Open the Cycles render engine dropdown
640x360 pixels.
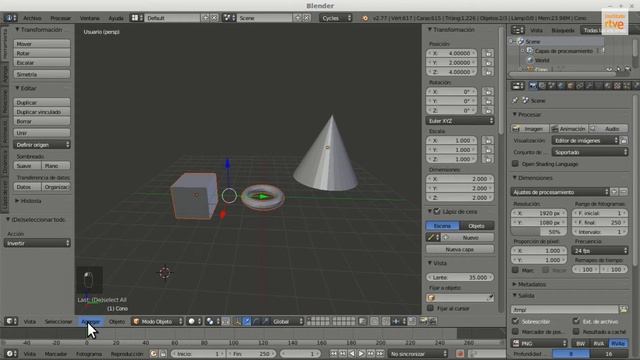336,18
